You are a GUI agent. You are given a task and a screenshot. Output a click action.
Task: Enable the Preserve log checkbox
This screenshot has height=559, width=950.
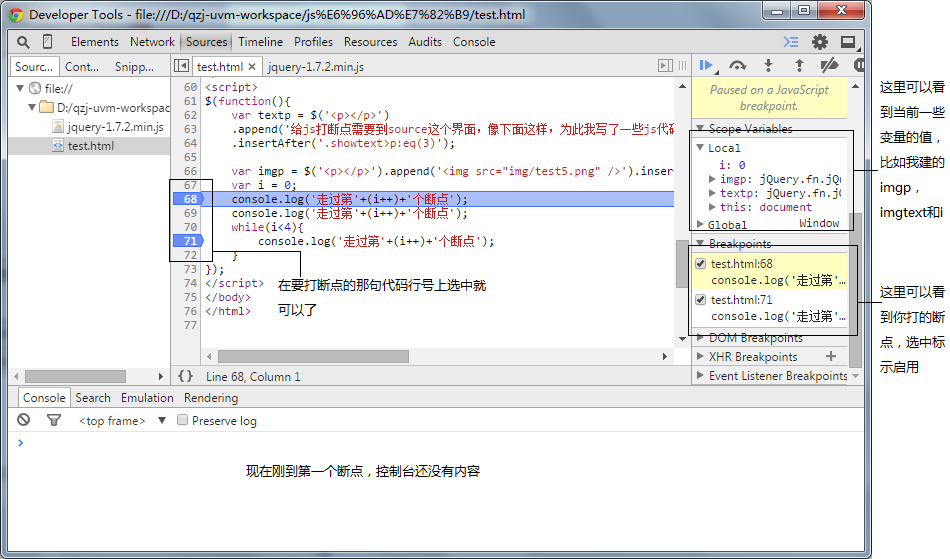182,420
